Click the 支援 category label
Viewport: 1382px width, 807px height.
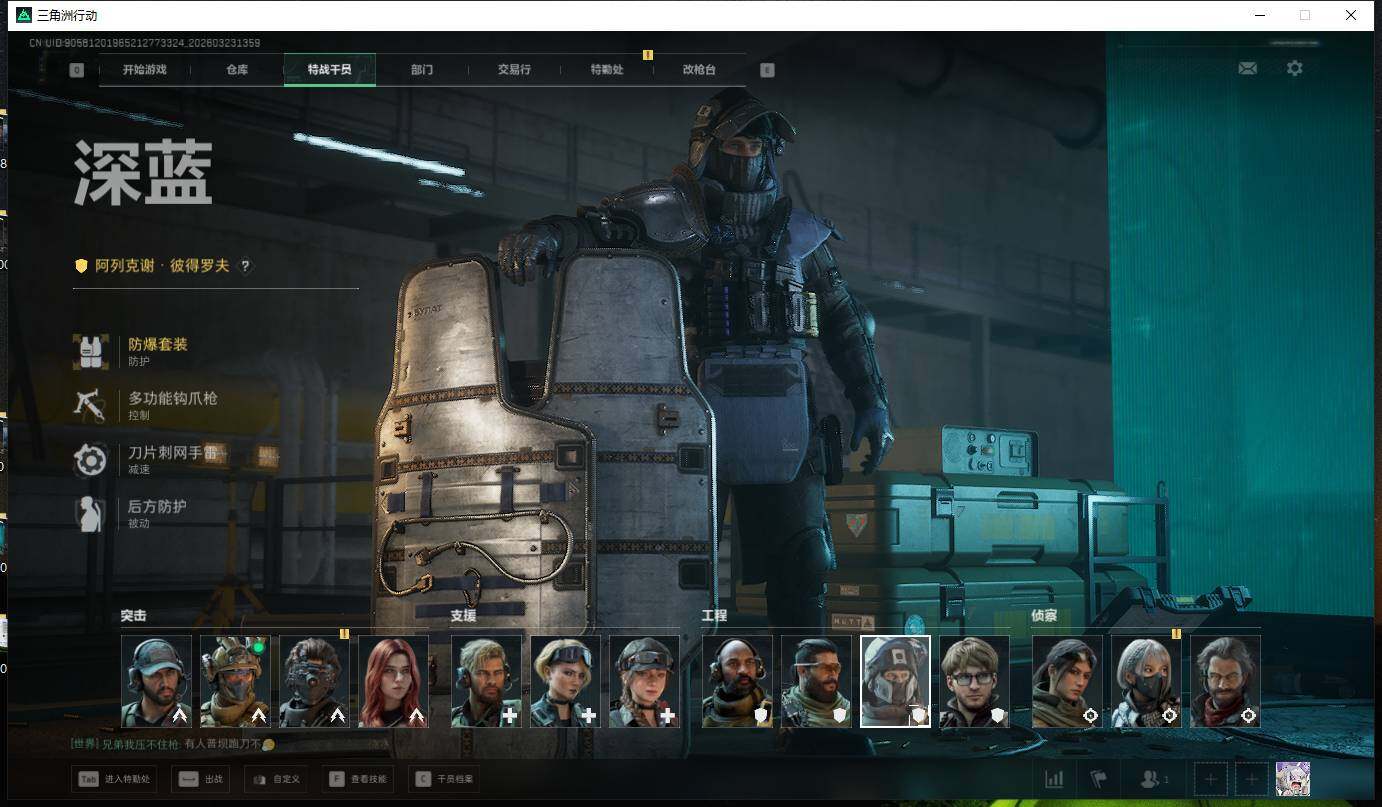[x=464, y=616]
